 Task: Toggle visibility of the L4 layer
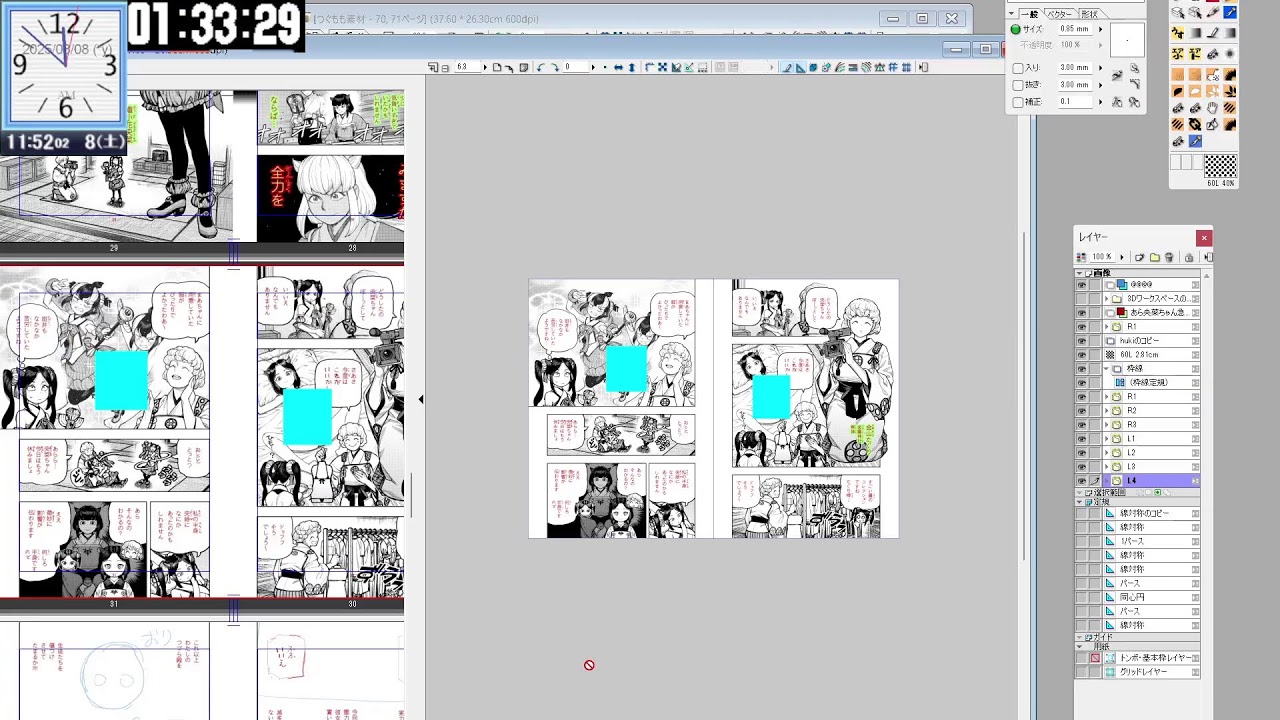pyautogui.click(x=1081, y=481)
